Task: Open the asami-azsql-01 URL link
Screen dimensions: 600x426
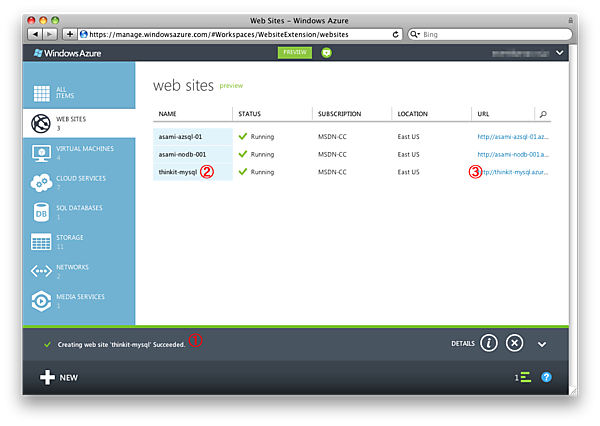Action: [x=513, y=137]
